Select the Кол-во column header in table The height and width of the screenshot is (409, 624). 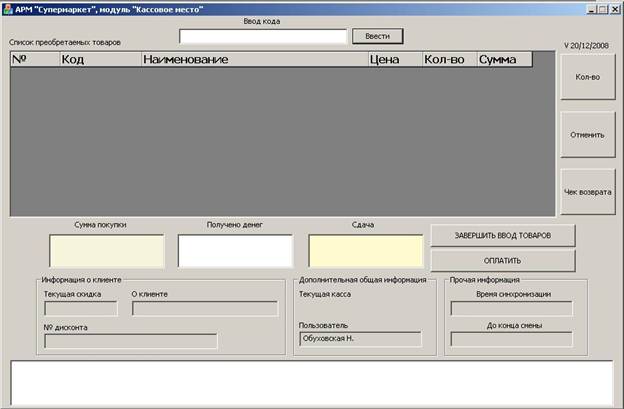[450, 59]
